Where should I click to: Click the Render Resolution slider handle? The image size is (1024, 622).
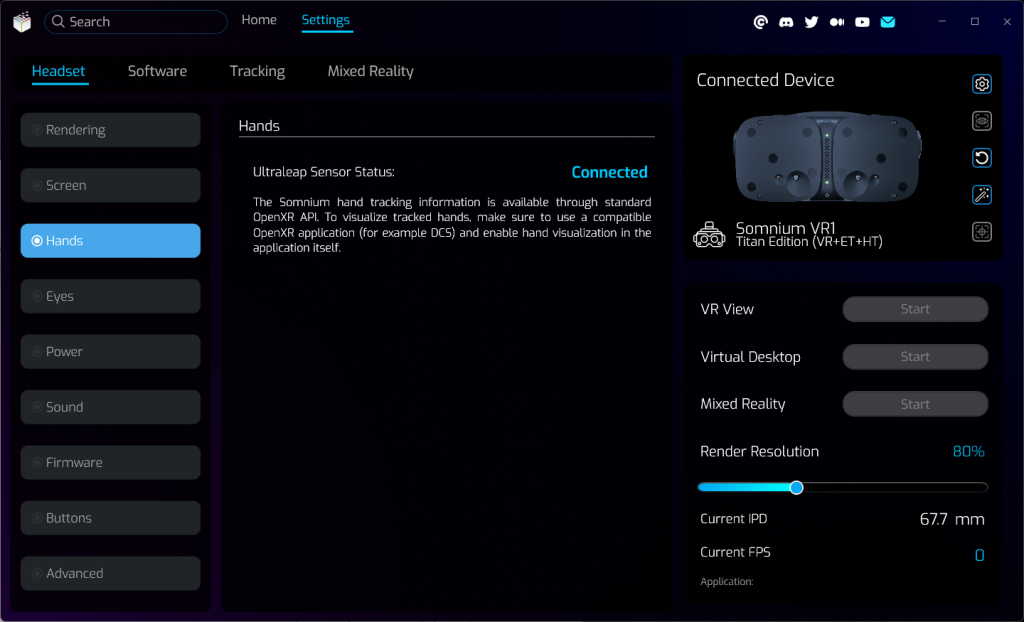[x=796, y=487]
